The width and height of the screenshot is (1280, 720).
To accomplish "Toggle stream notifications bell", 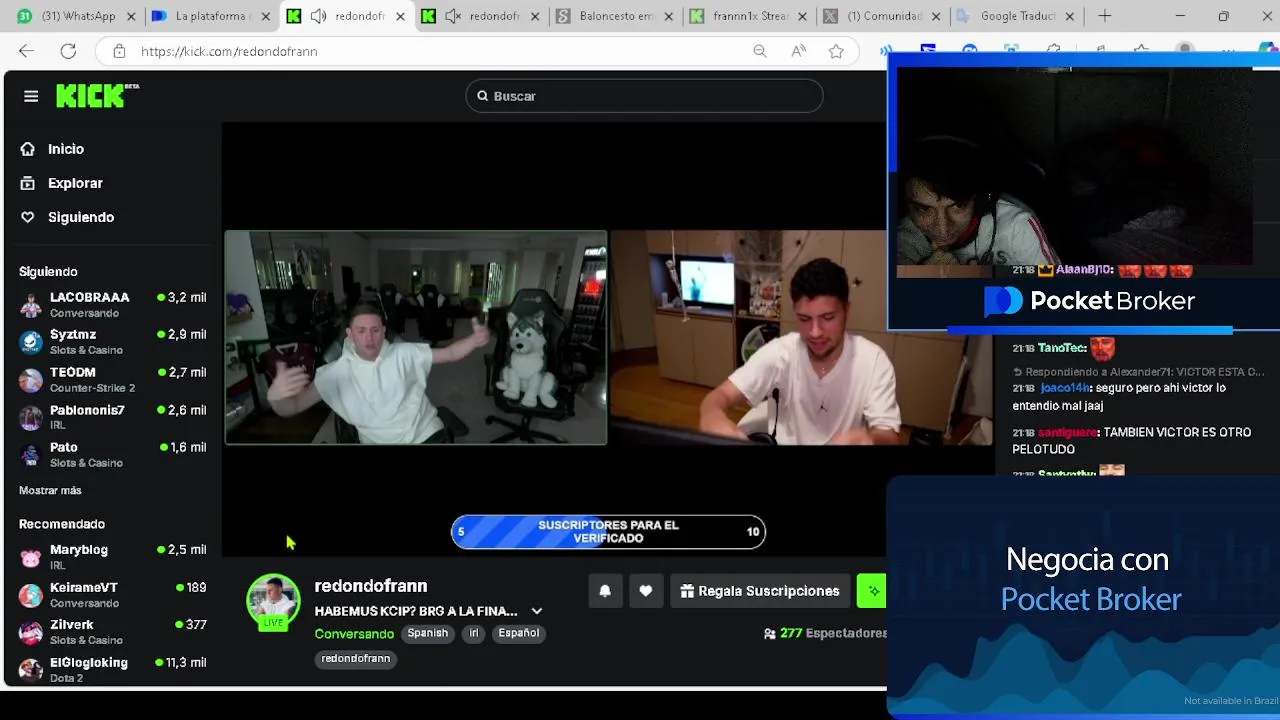I will pyautogui.click(x=605, y=591).
